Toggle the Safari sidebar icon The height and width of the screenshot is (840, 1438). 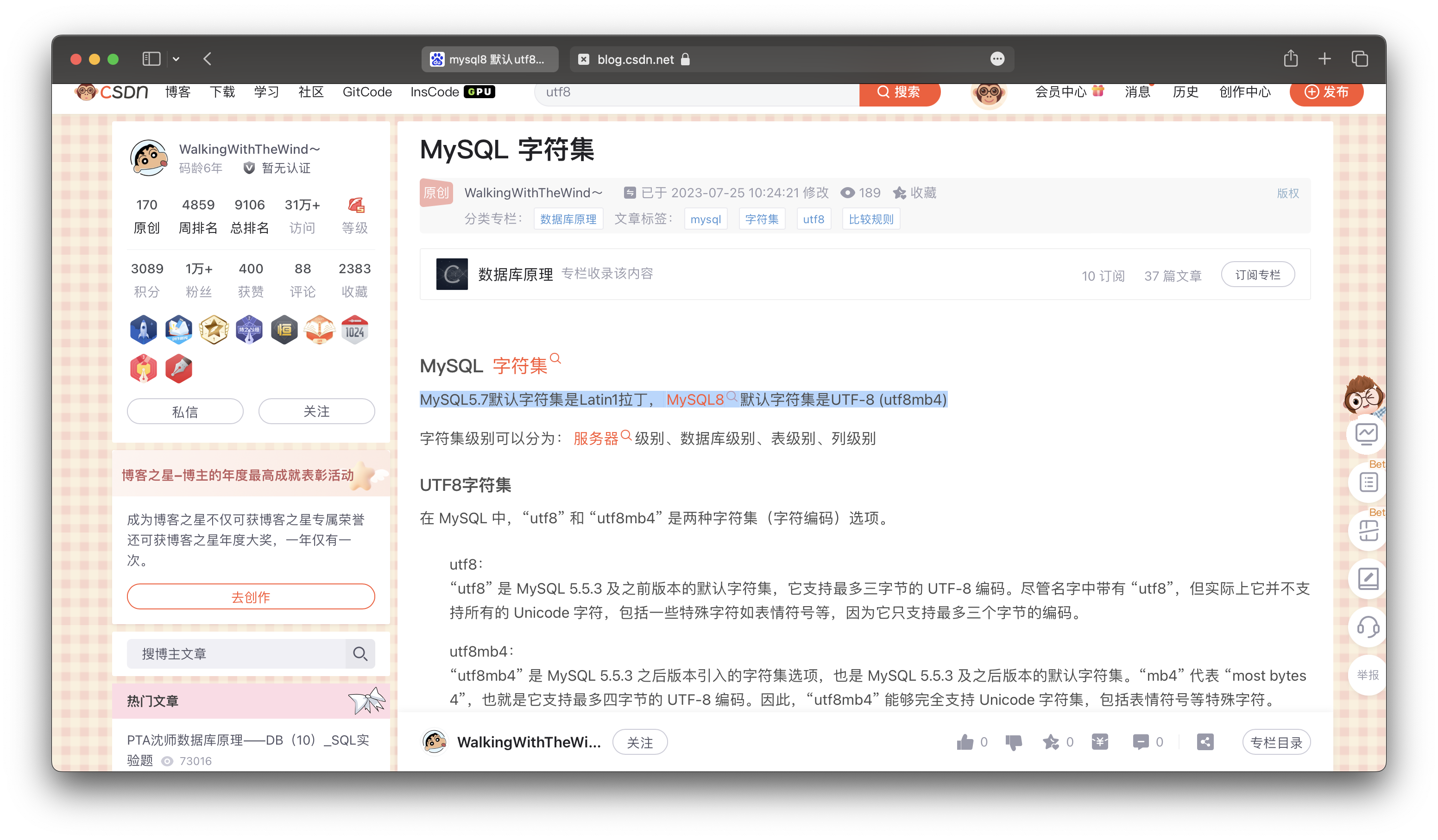click(151, 59)
